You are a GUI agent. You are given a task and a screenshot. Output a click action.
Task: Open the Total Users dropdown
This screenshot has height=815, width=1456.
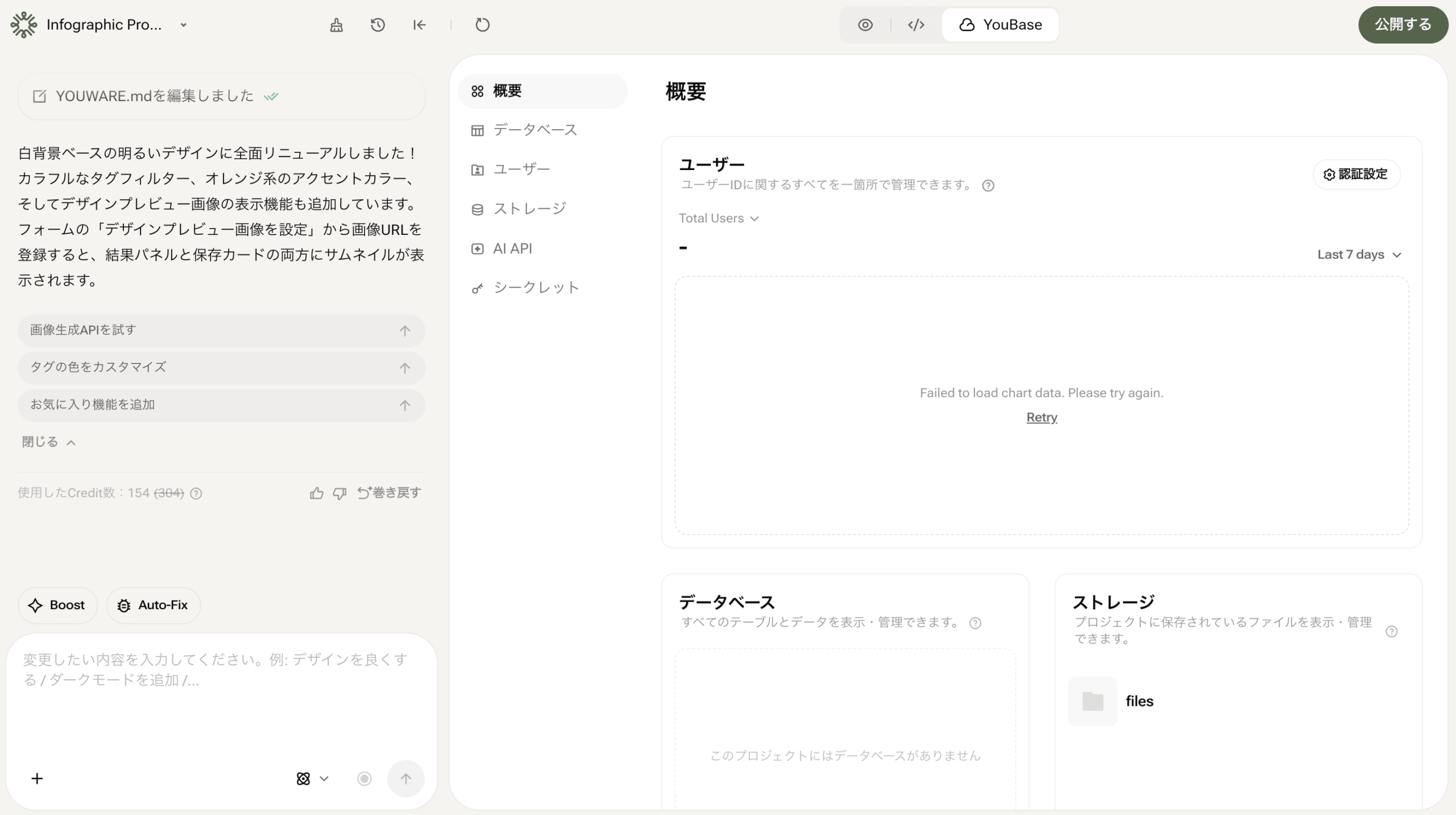718,218
